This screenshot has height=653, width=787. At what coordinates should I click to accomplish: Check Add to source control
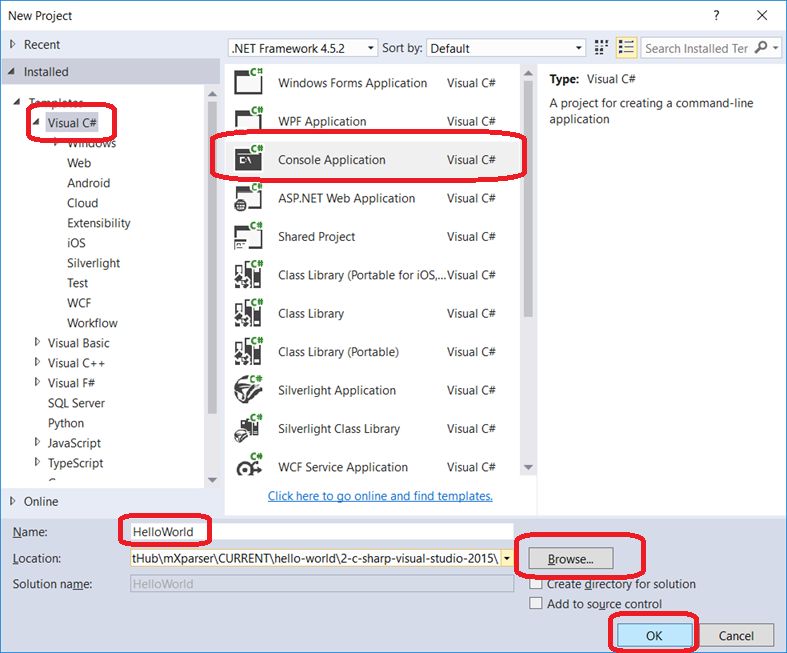[x=536, y=603]
